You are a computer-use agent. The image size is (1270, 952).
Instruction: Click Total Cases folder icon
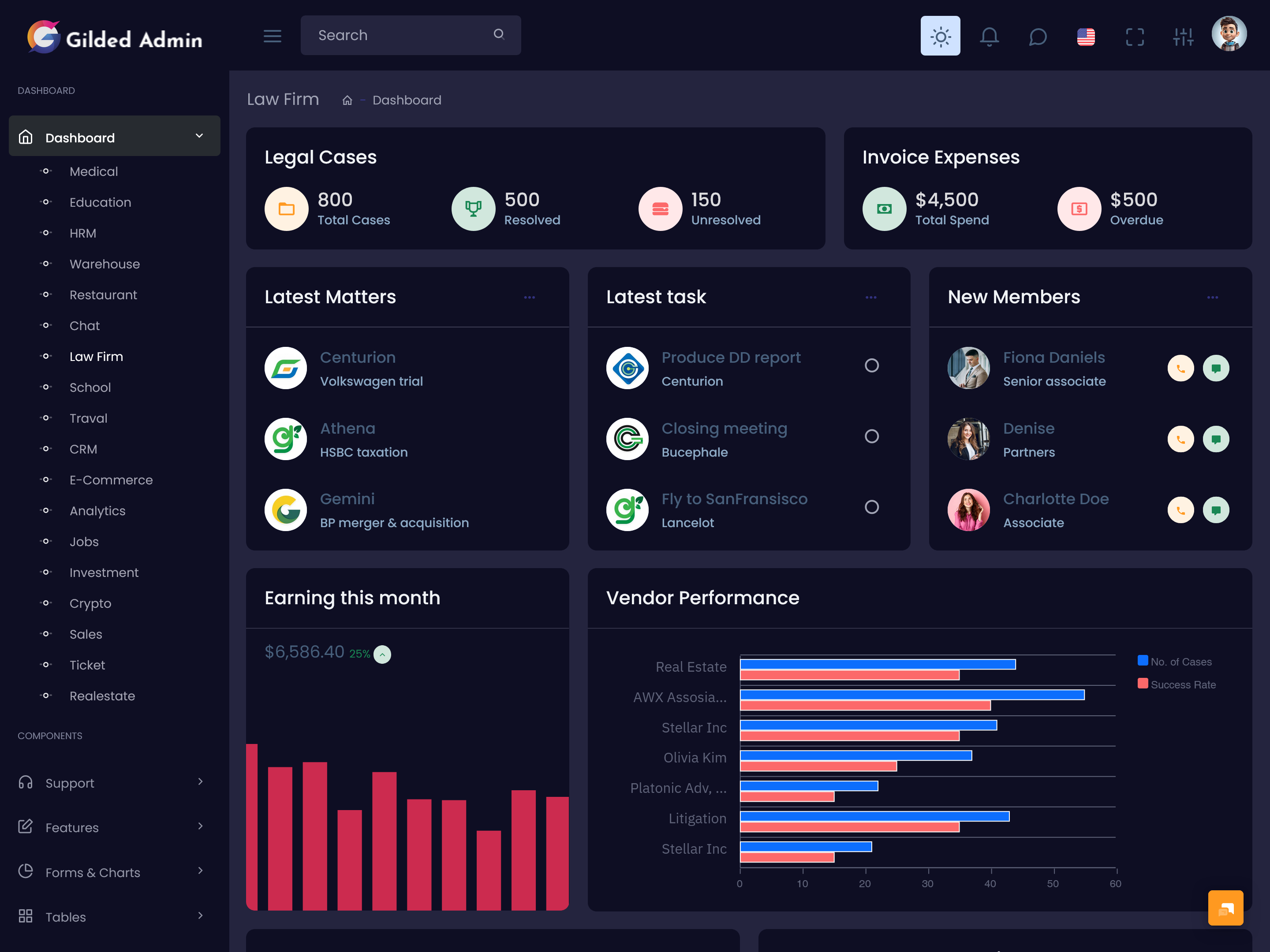[286, 209]
